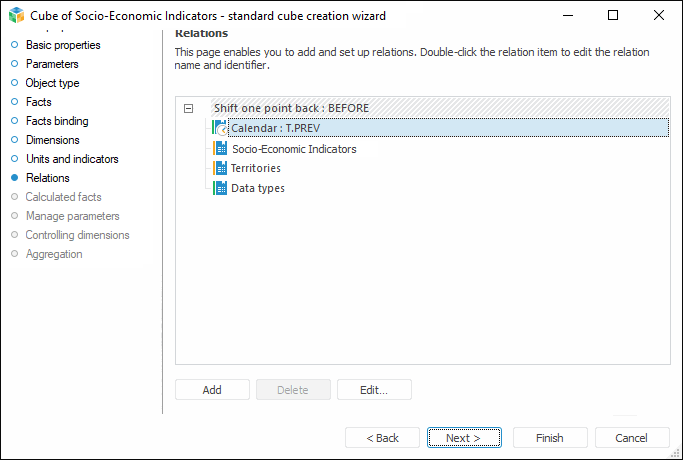
Task: Click the Territories dimension icon
Action: (220, 168)
